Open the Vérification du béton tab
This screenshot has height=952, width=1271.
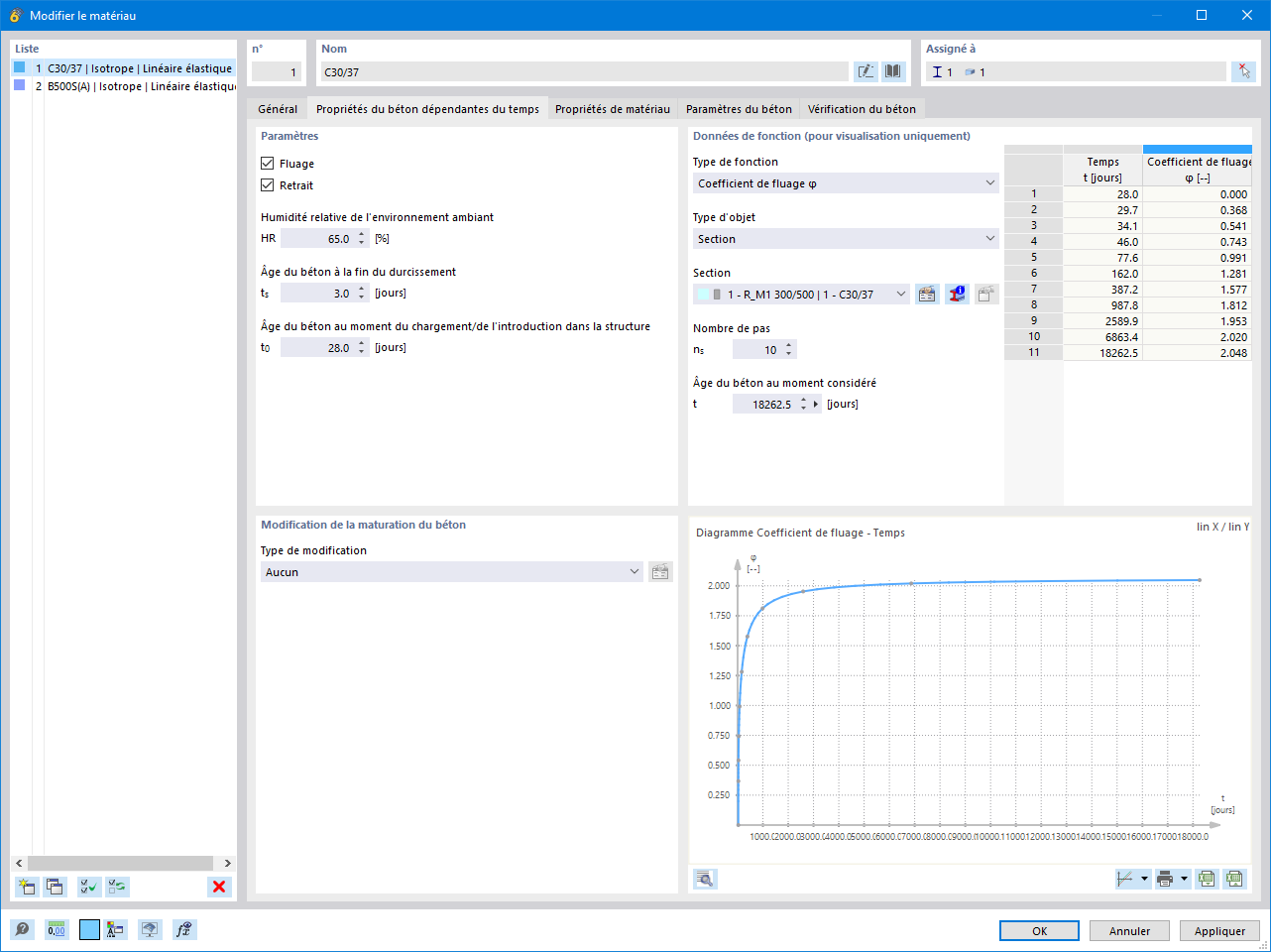pyautogui.click(x=862, y=109)
